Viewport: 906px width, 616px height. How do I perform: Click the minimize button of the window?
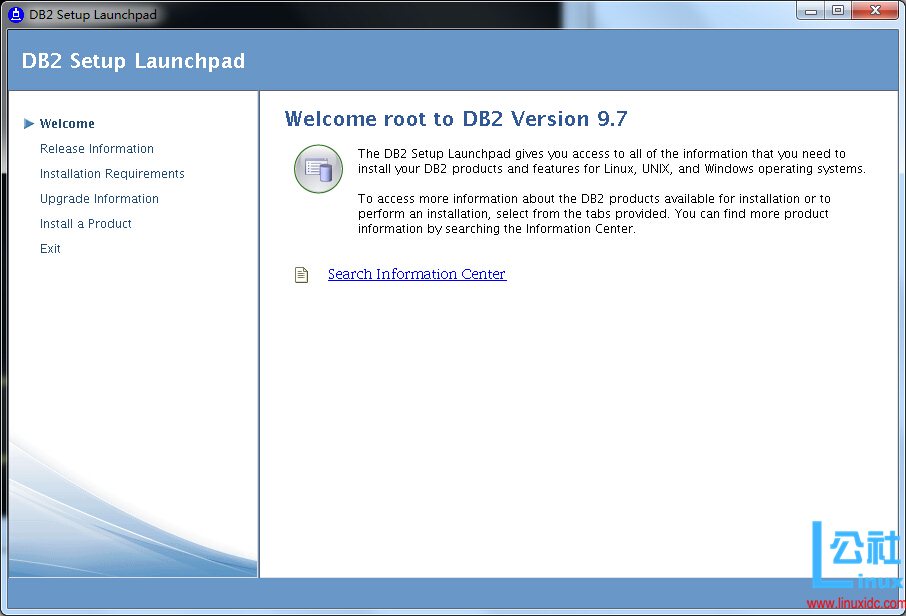coord(812,10)
